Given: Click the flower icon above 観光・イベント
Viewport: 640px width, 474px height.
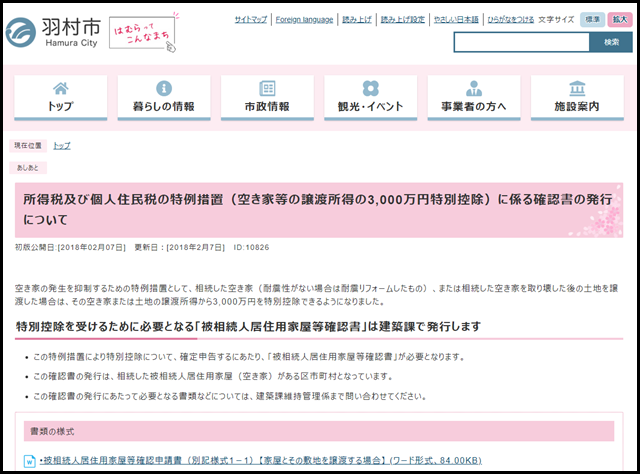Looking at the screenshot, I should pyautogui.click(x=371, y=89).
